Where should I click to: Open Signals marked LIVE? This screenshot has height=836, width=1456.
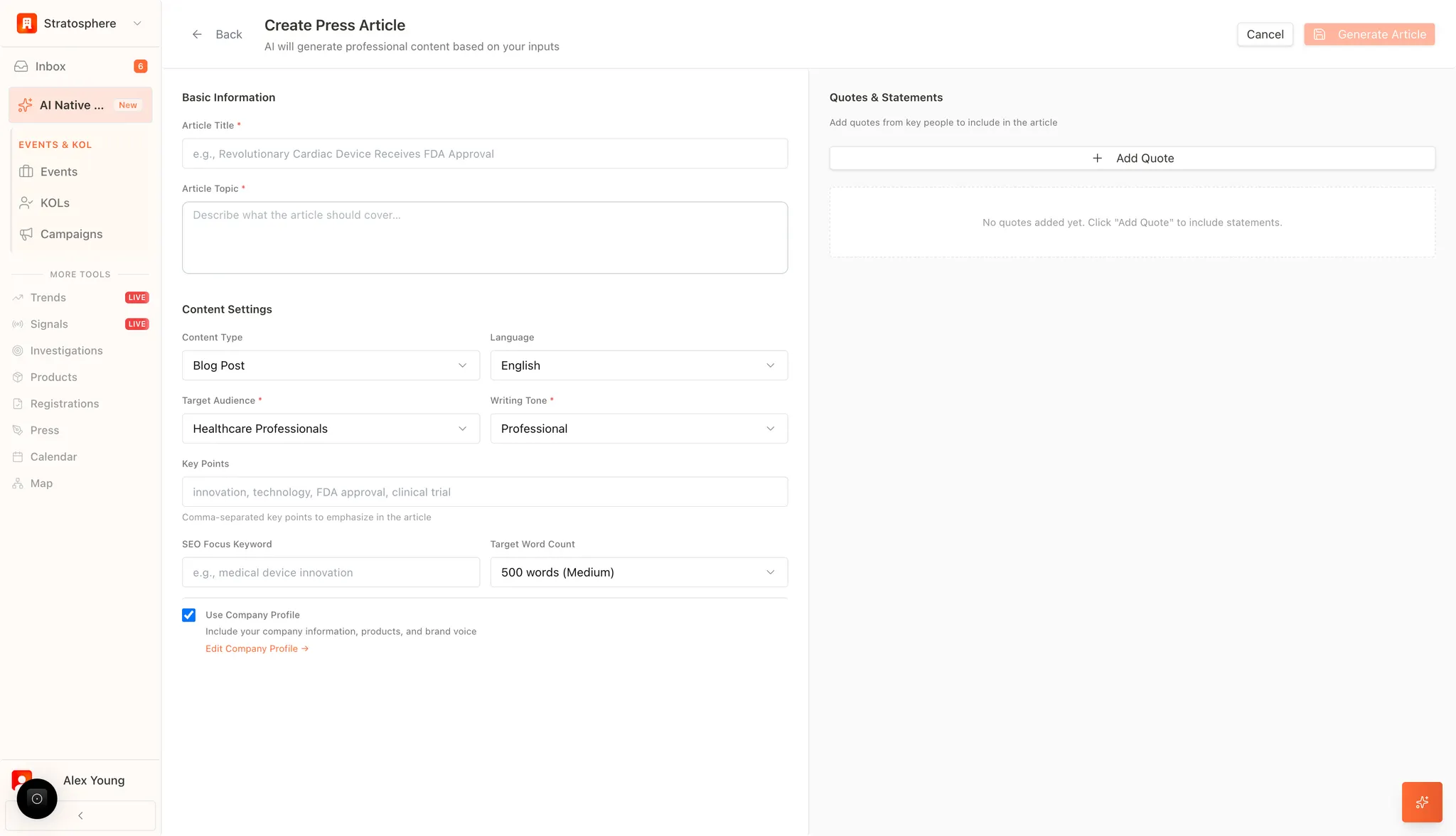click(49, 323)
